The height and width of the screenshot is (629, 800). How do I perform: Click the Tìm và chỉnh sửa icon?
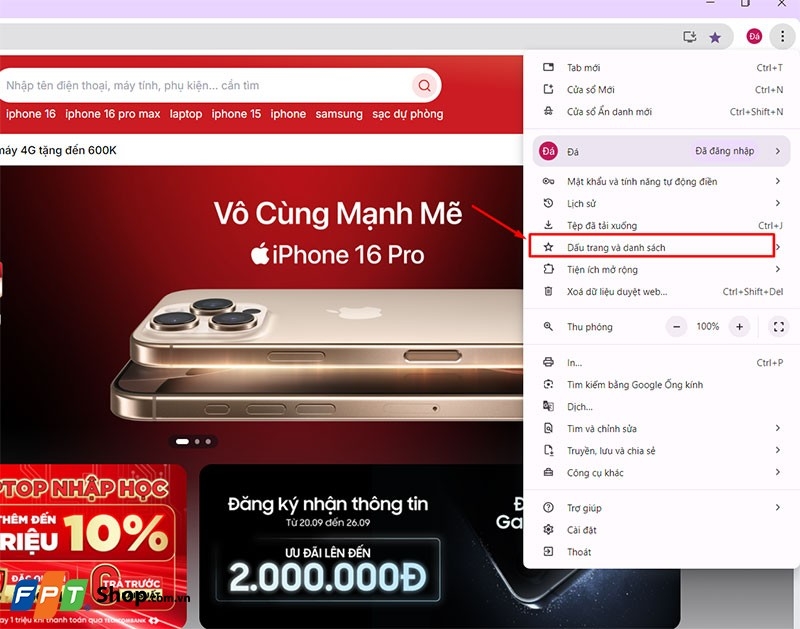tap(548, 428)
